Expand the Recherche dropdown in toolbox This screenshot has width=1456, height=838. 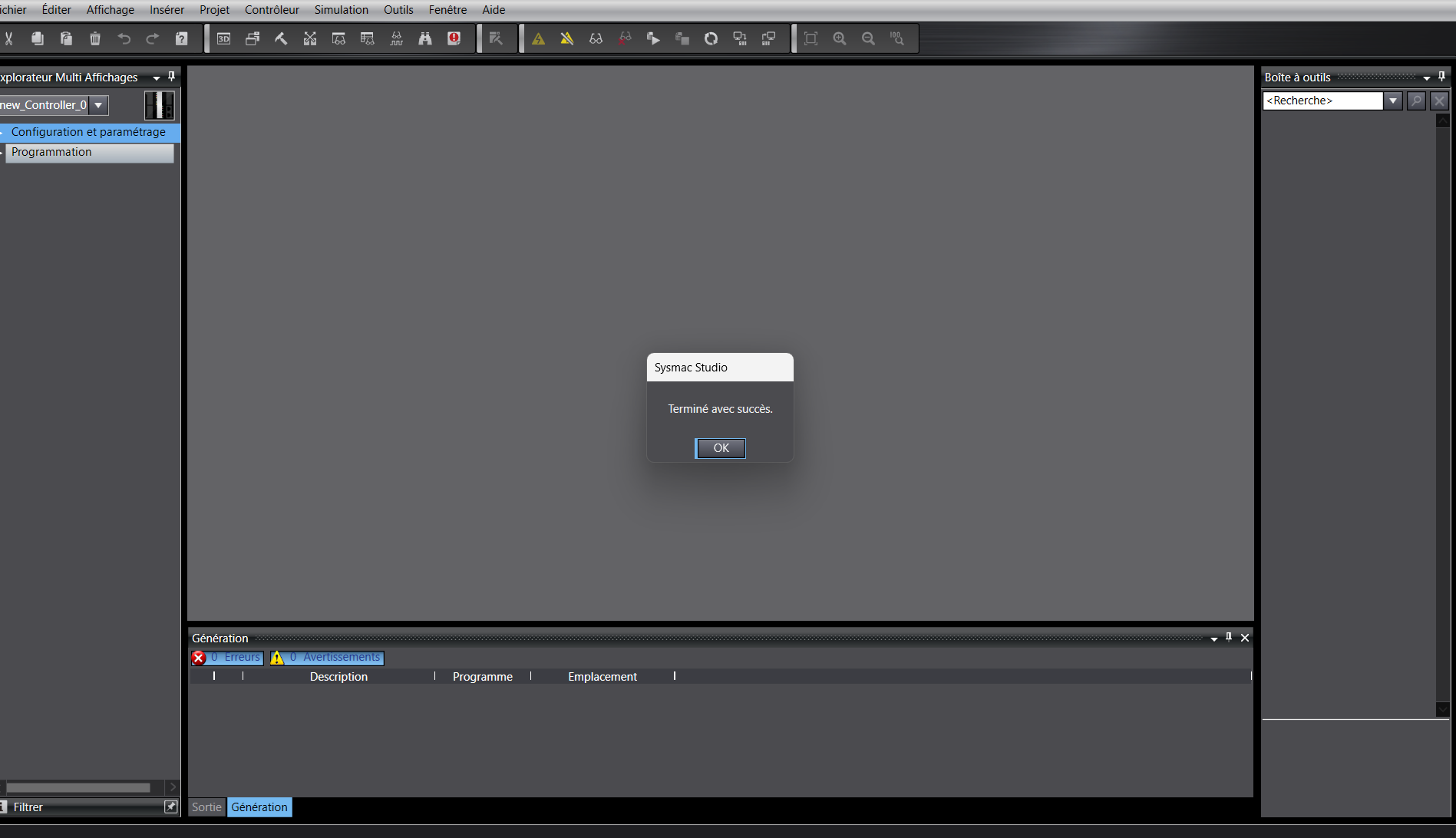coord(1393,101)
